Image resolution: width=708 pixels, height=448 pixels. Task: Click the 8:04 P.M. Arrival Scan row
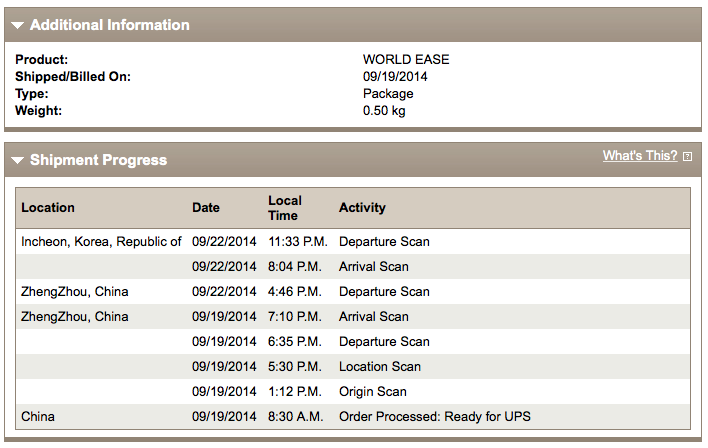click(353, 266)
